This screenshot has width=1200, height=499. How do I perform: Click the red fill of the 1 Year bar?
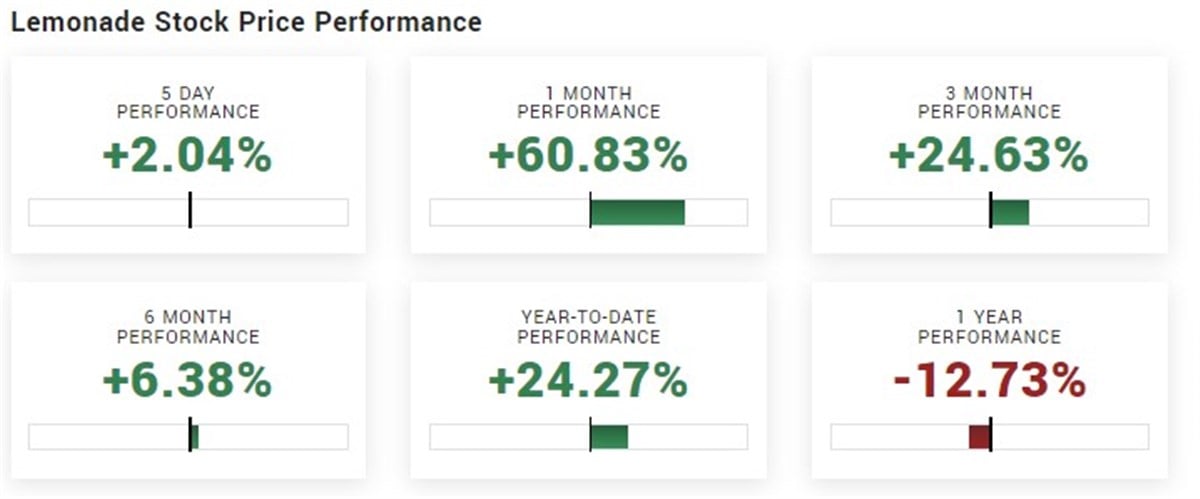click(x=979, y=437)
